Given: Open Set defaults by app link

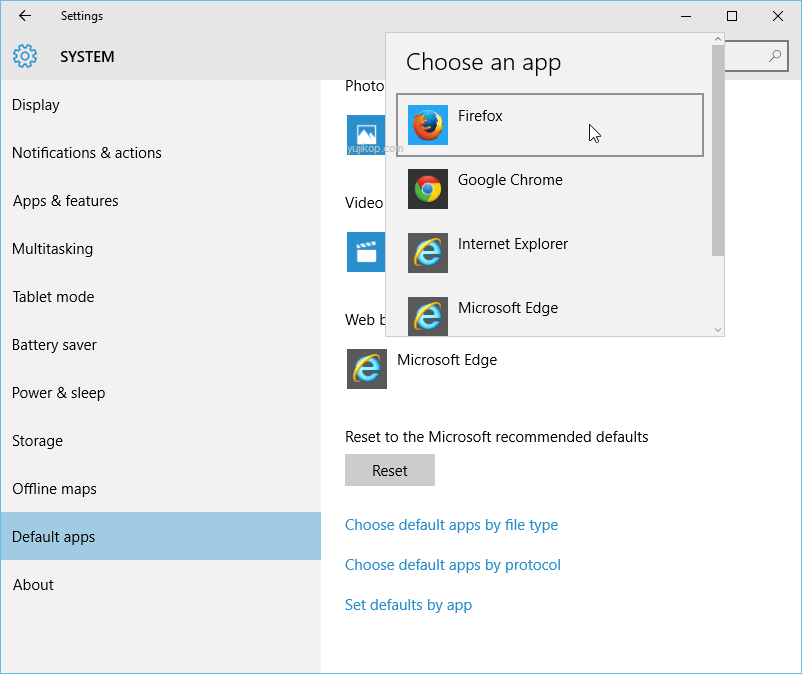Looking at the screenshot, I should click(408, 605).
